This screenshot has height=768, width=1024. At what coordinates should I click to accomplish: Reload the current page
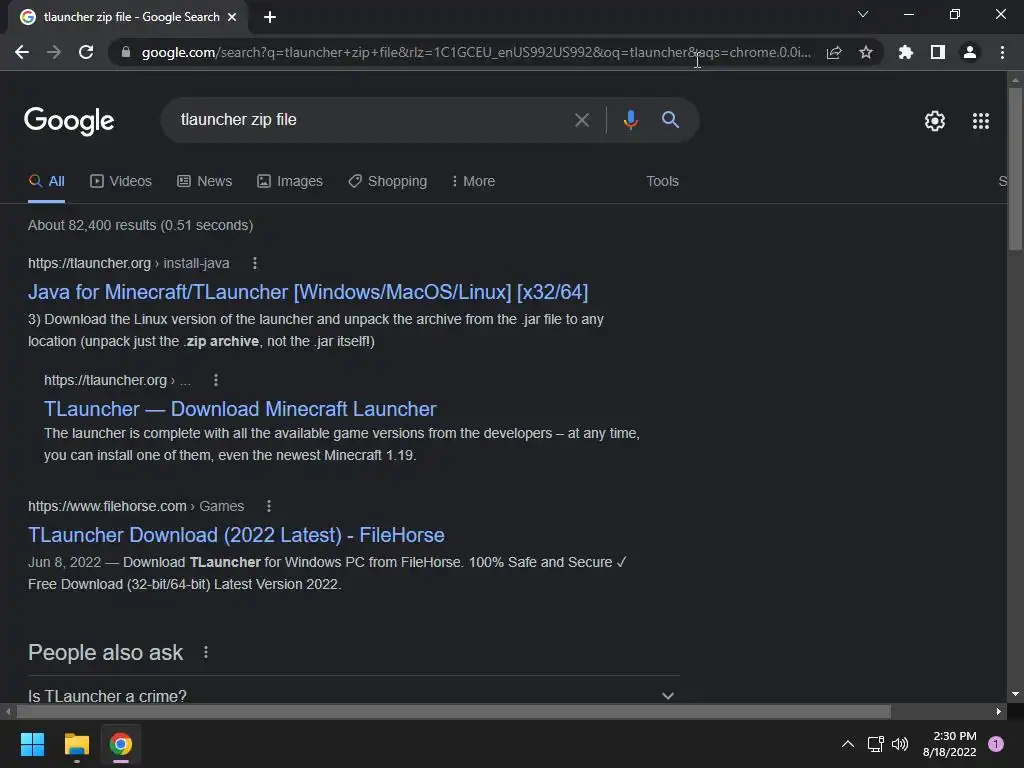86,52
